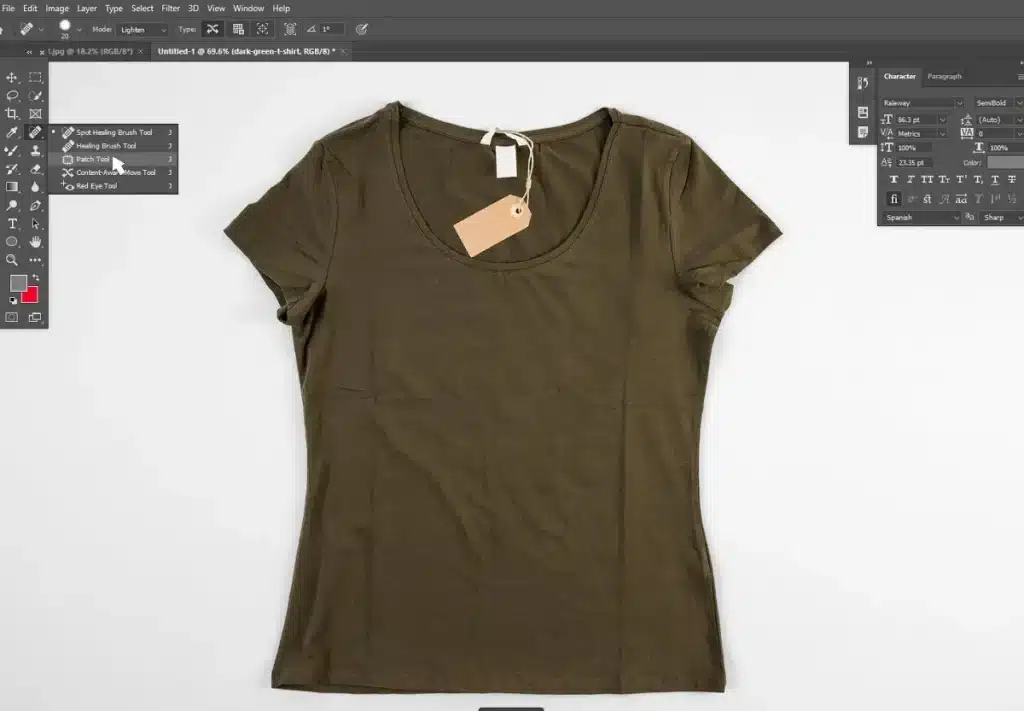The image size is (1024, 711).
Task: Select the Clone Stamp tool
Action: point(37,150)
